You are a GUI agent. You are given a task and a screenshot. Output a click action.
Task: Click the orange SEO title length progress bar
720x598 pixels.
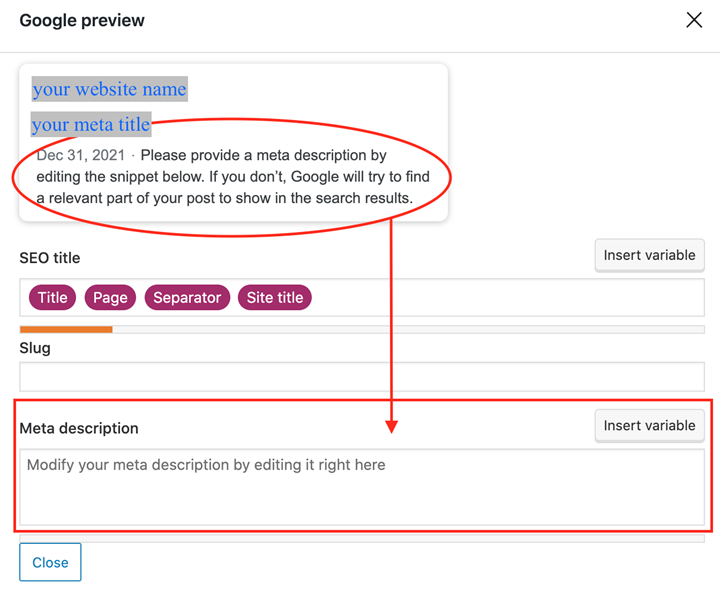66,329
